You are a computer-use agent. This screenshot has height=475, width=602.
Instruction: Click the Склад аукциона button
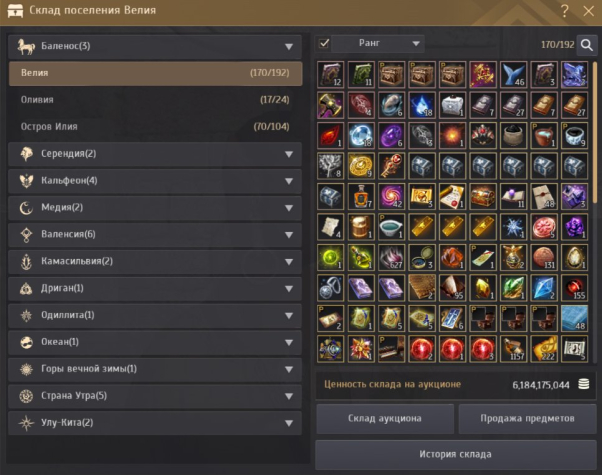pos(385,419)
